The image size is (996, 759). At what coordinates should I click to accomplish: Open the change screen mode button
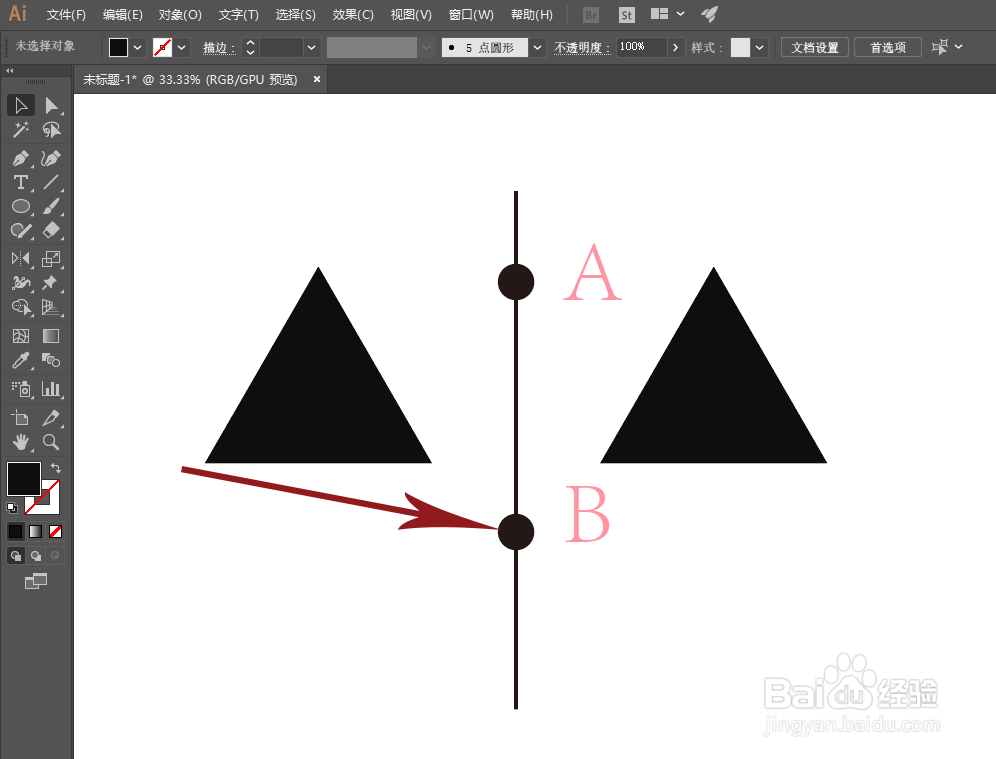36,581
